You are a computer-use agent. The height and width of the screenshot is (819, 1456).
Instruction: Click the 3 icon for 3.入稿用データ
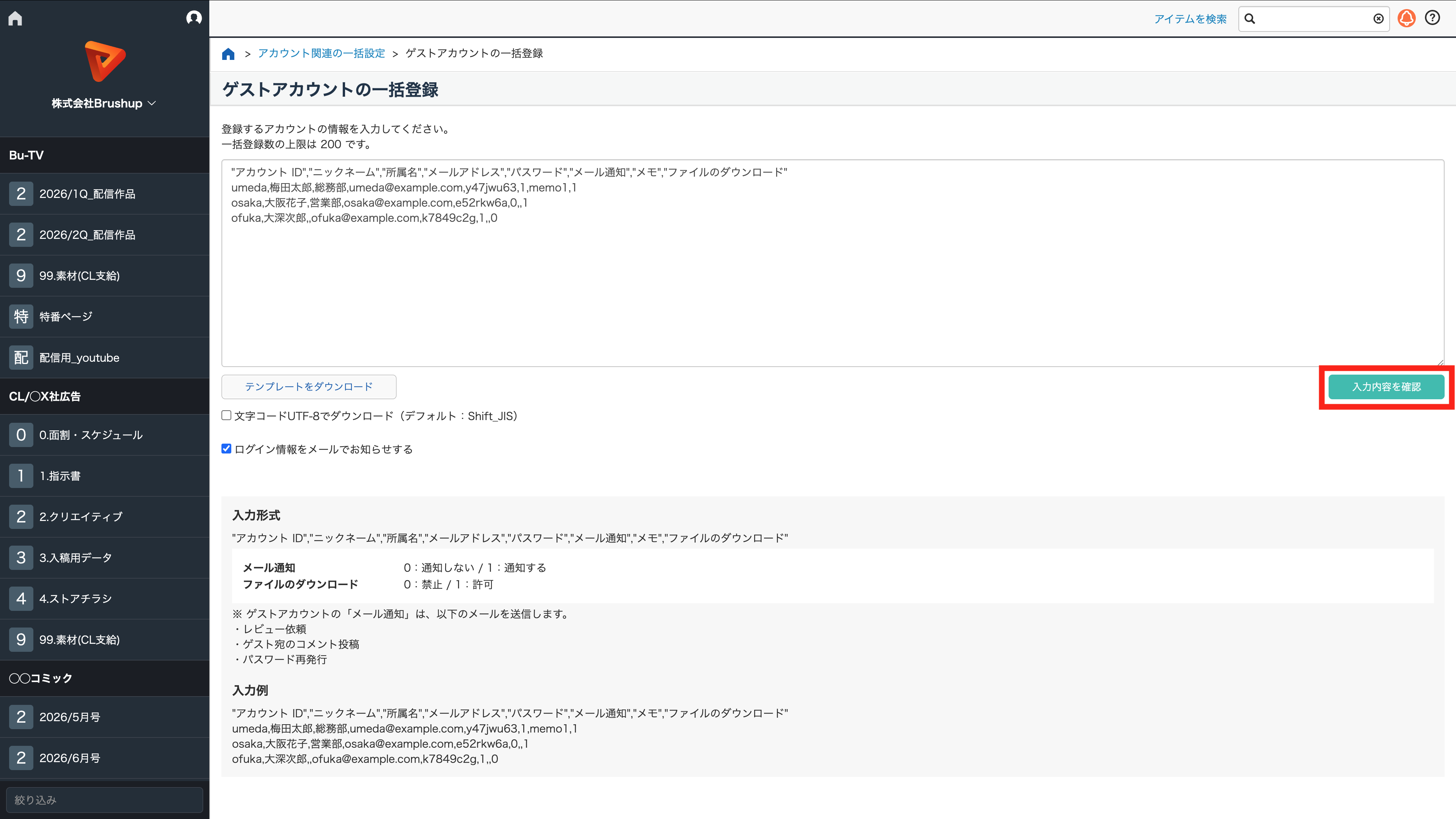click(21, 558)
